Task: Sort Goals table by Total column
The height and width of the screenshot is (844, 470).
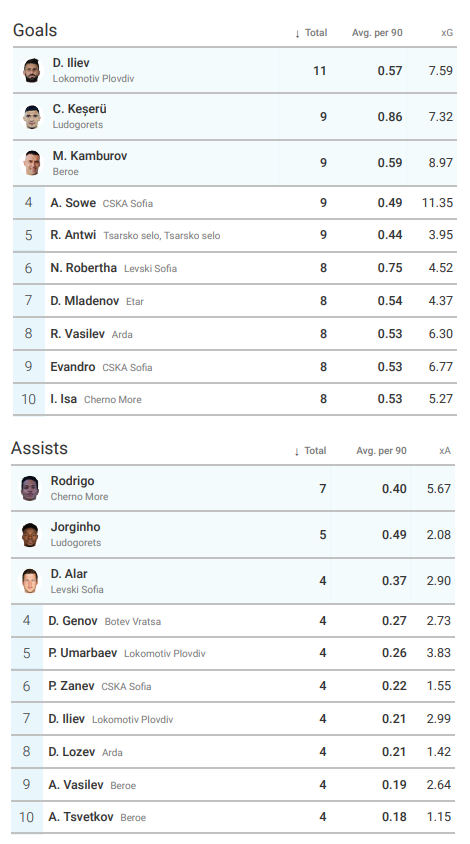Action: (311, 33)
